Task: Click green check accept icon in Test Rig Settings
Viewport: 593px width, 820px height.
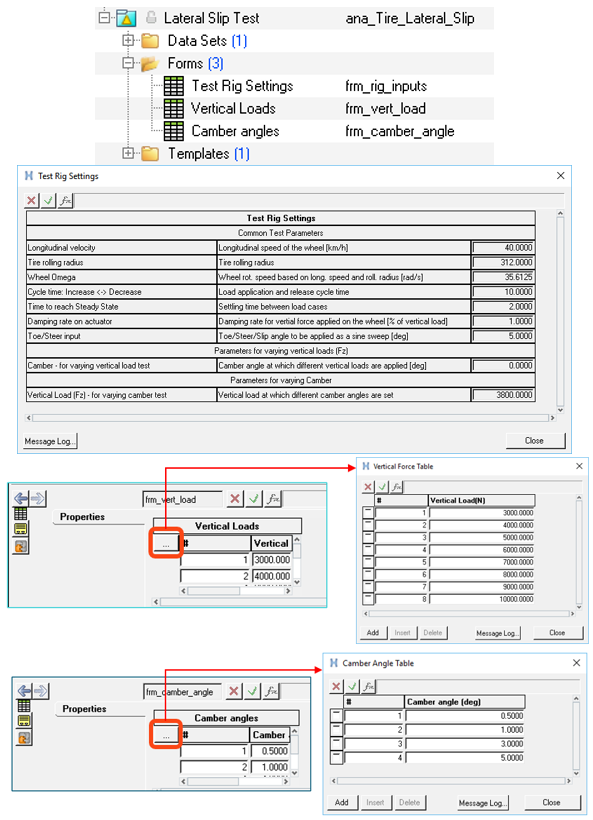Action: tap(49, 200)
